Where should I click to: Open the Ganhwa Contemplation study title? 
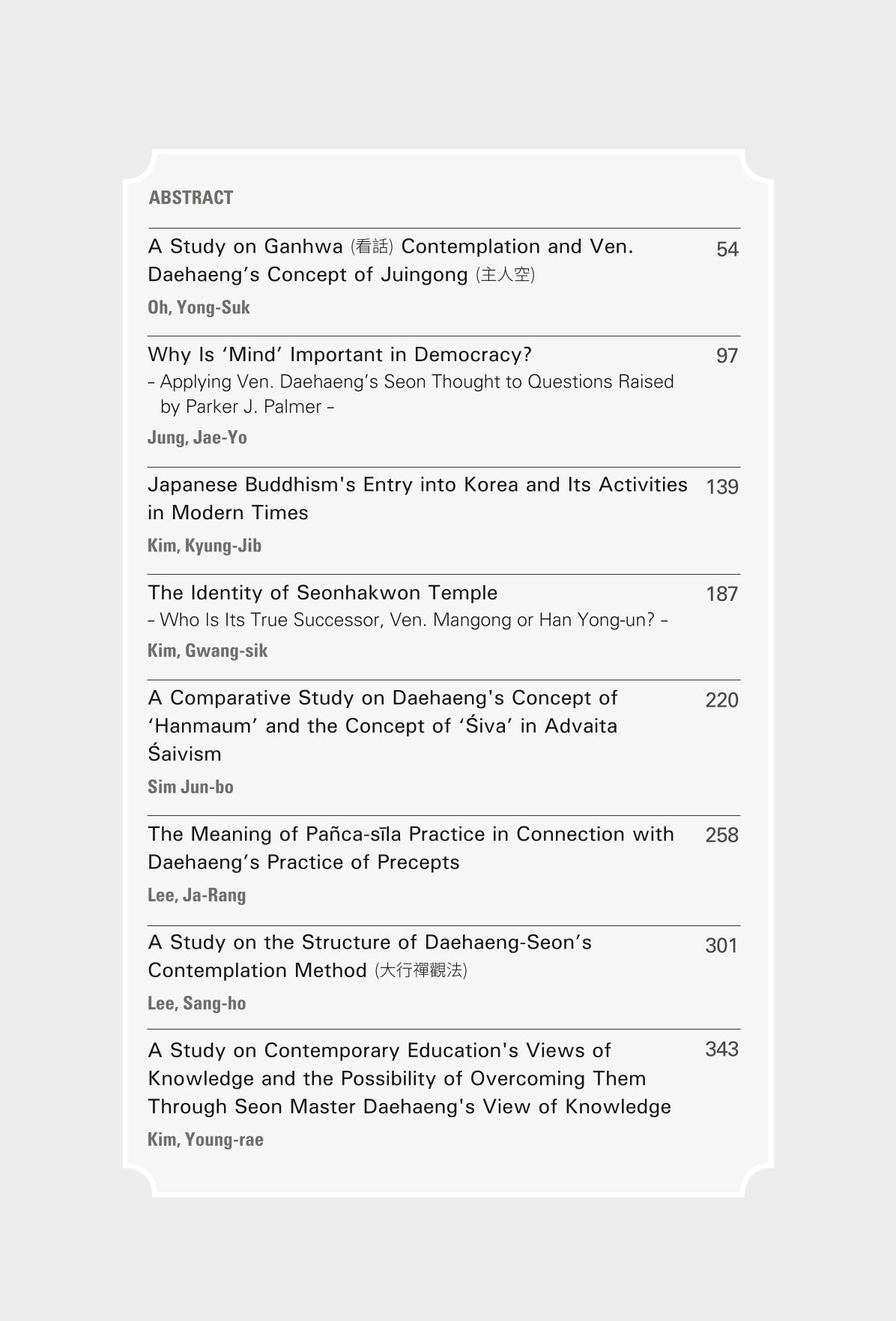tap(390, 260)
